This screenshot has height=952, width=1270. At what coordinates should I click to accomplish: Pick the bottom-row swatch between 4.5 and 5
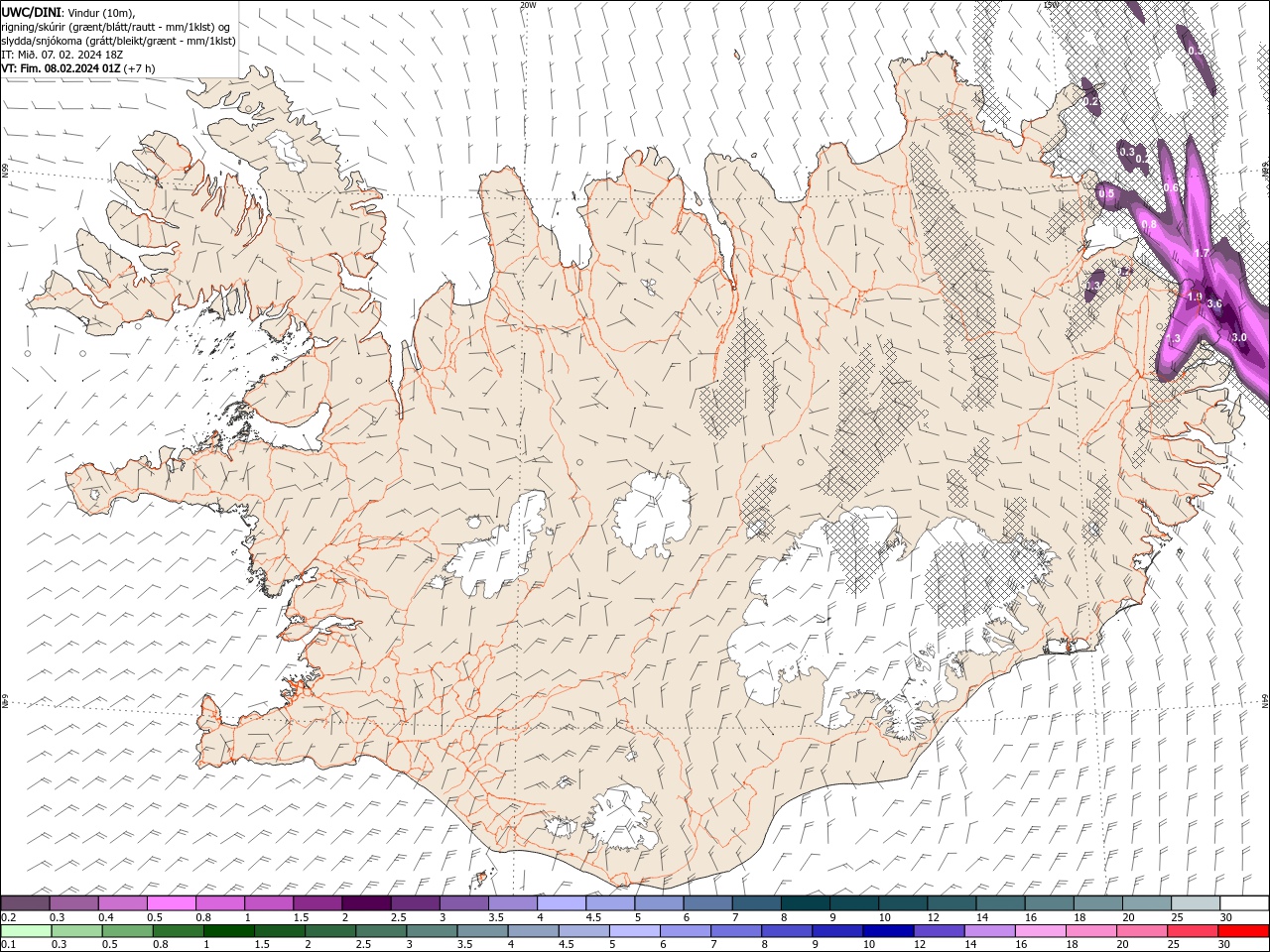pos(583,930)
